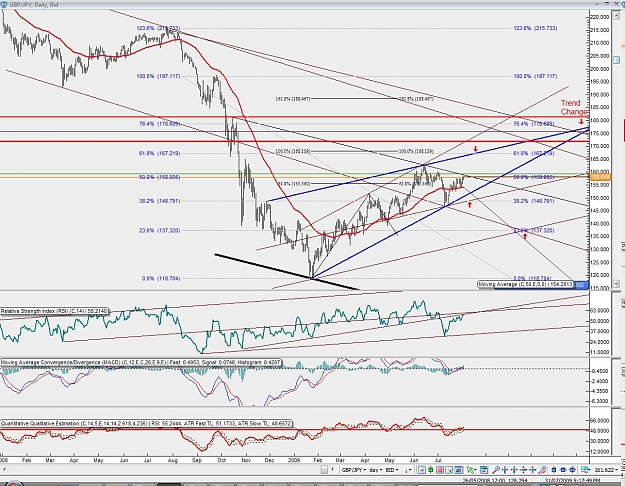Click the Relative Strength Index indicator label
Screen dimensions: 625x486
pyautogui.click(x=54, y=311)
